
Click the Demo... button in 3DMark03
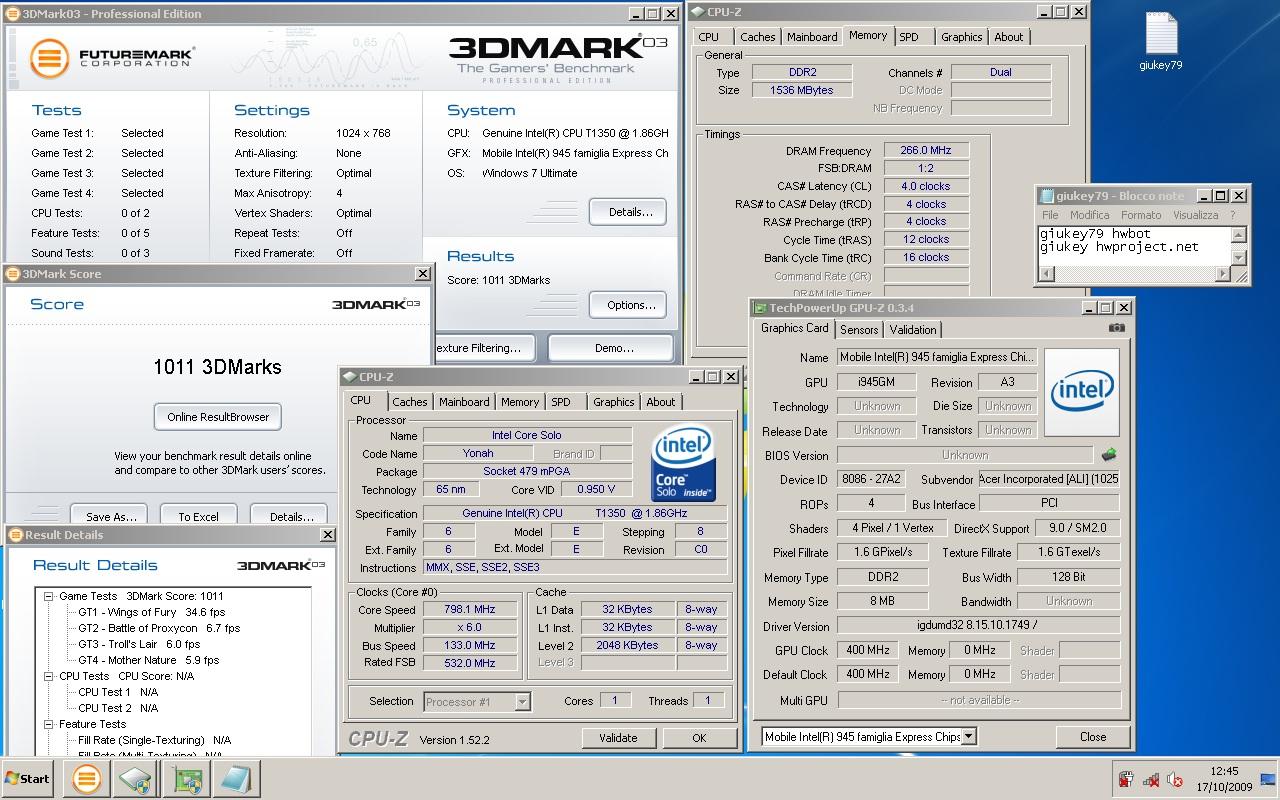pos(613,348)
